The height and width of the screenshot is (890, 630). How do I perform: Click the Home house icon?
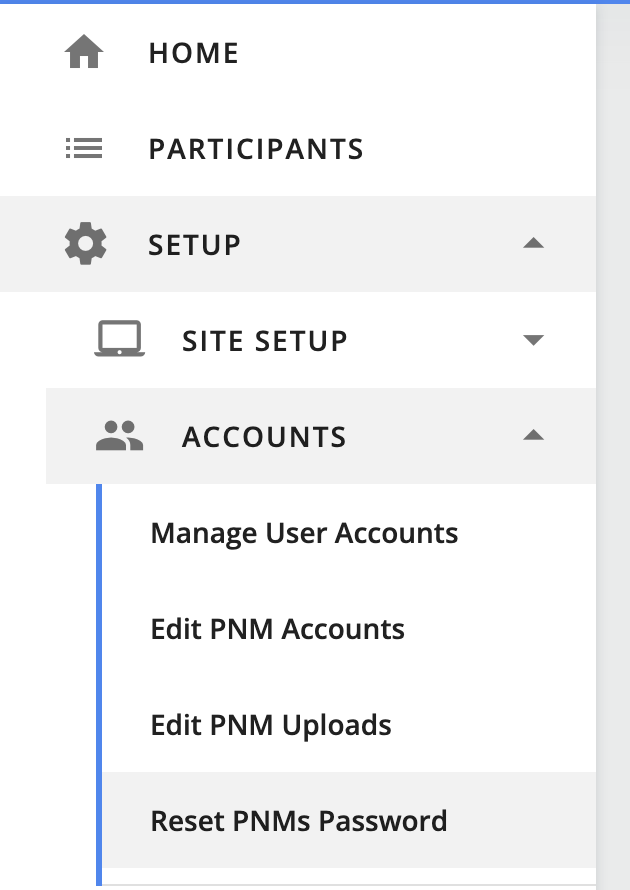[x=84, y=53]
